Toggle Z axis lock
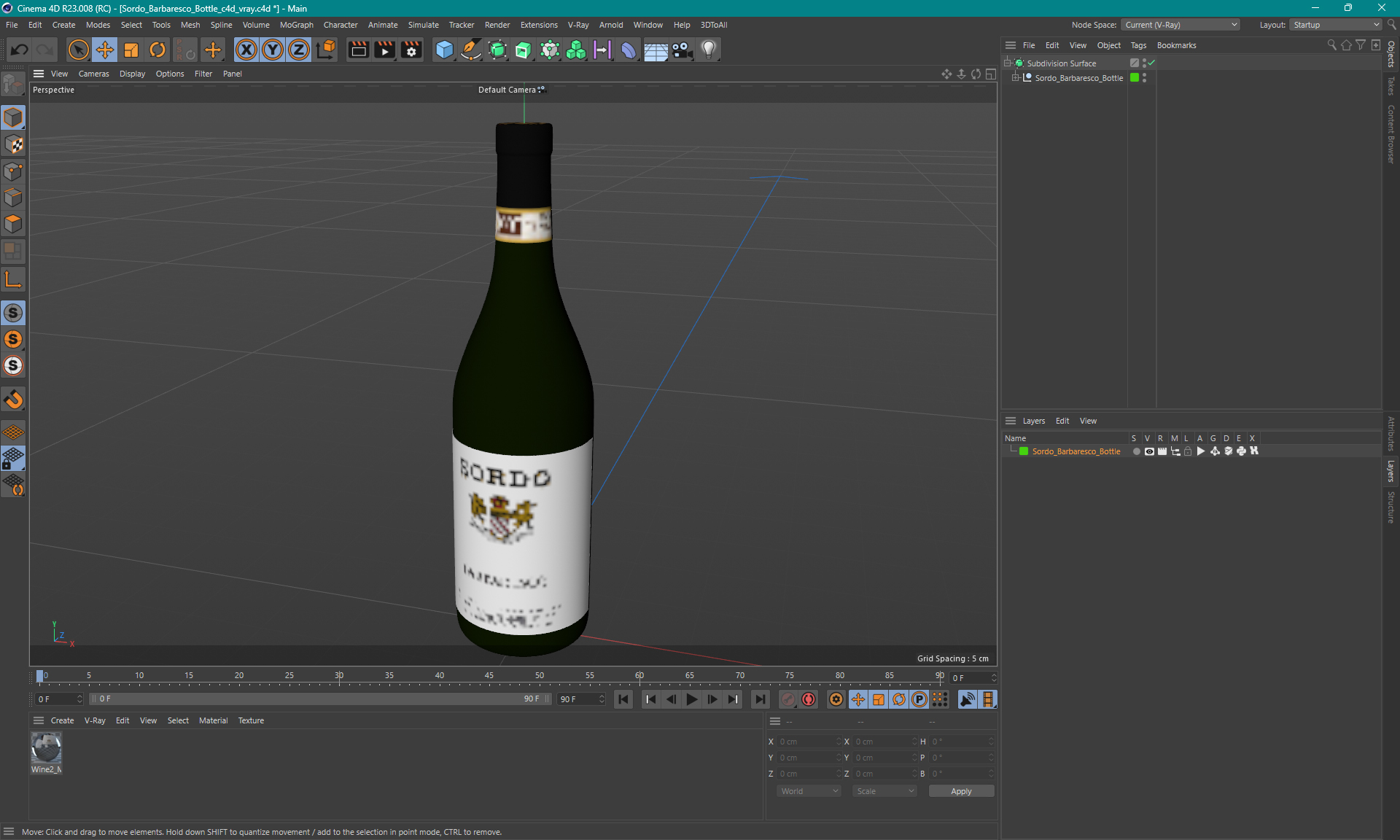Viewport: 1400px width, 840px height. (x=299, y=50)
